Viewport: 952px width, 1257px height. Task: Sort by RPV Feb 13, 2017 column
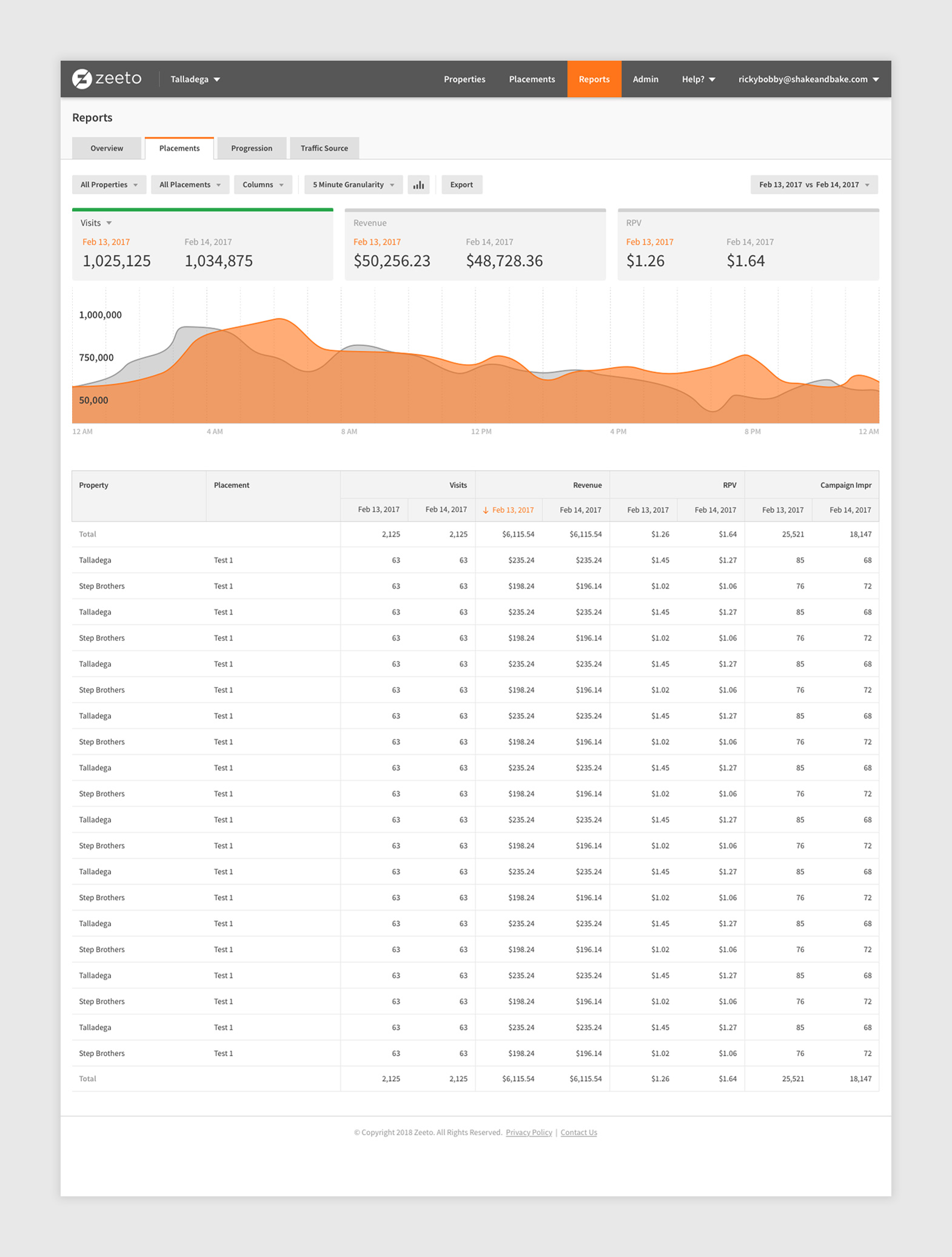tap(643, 510)
